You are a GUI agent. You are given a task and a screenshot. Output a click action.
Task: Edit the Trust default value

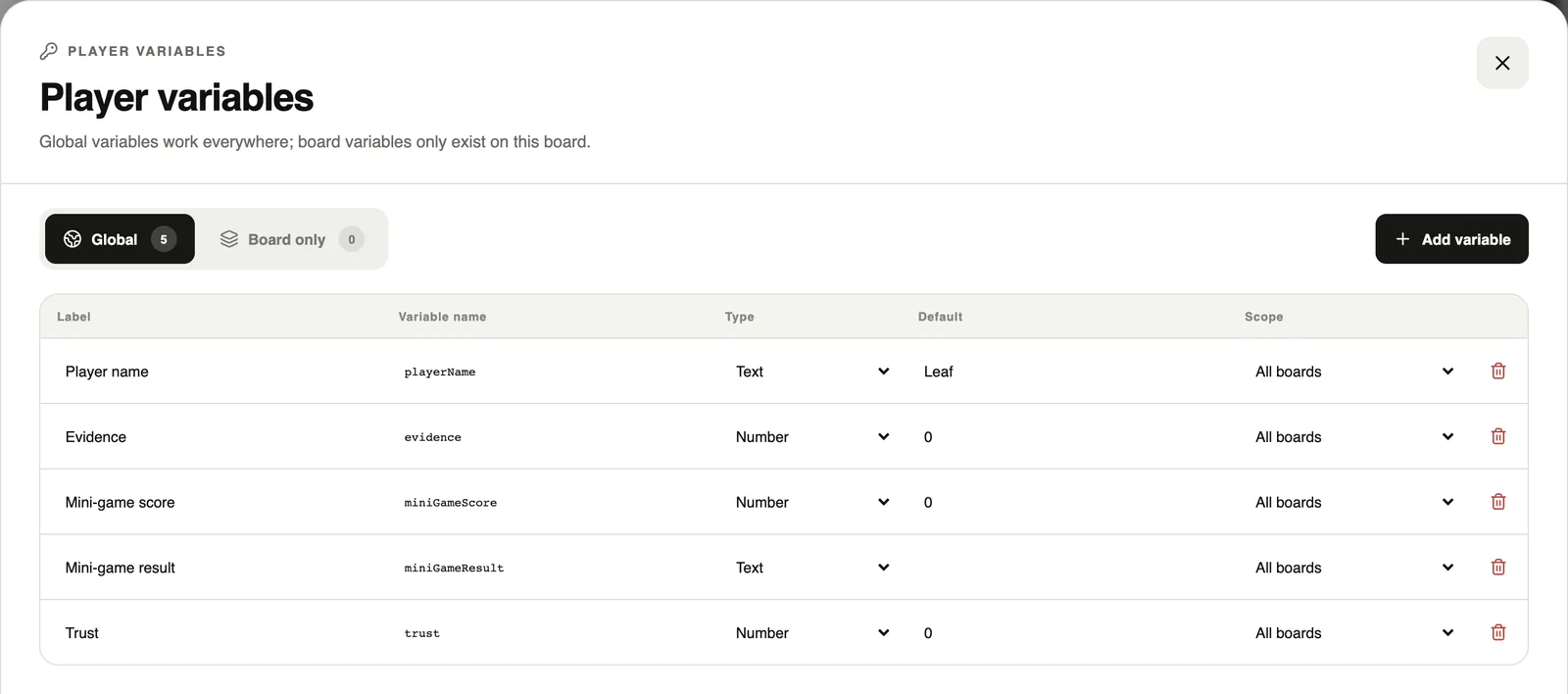(x=1072, y=633)
